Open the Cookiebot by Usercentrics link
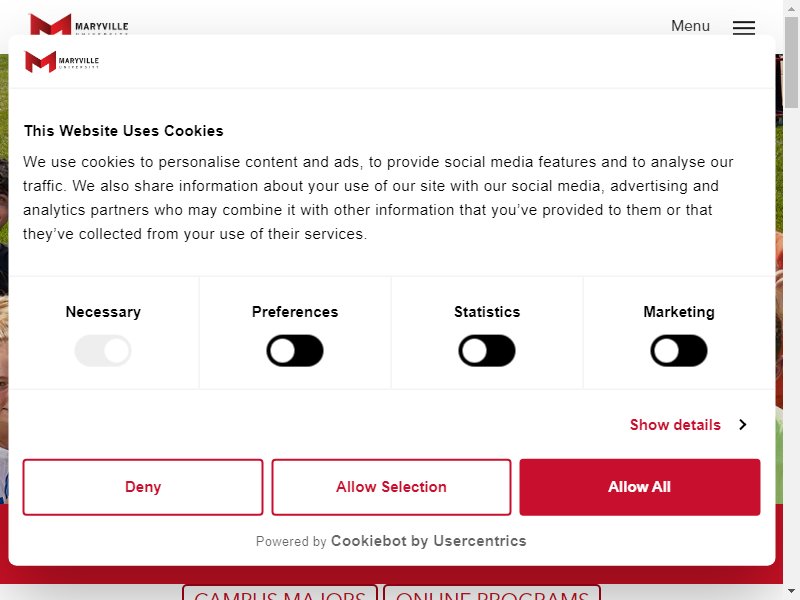Screen dimensions: 800x600 (x=429, y=541)
